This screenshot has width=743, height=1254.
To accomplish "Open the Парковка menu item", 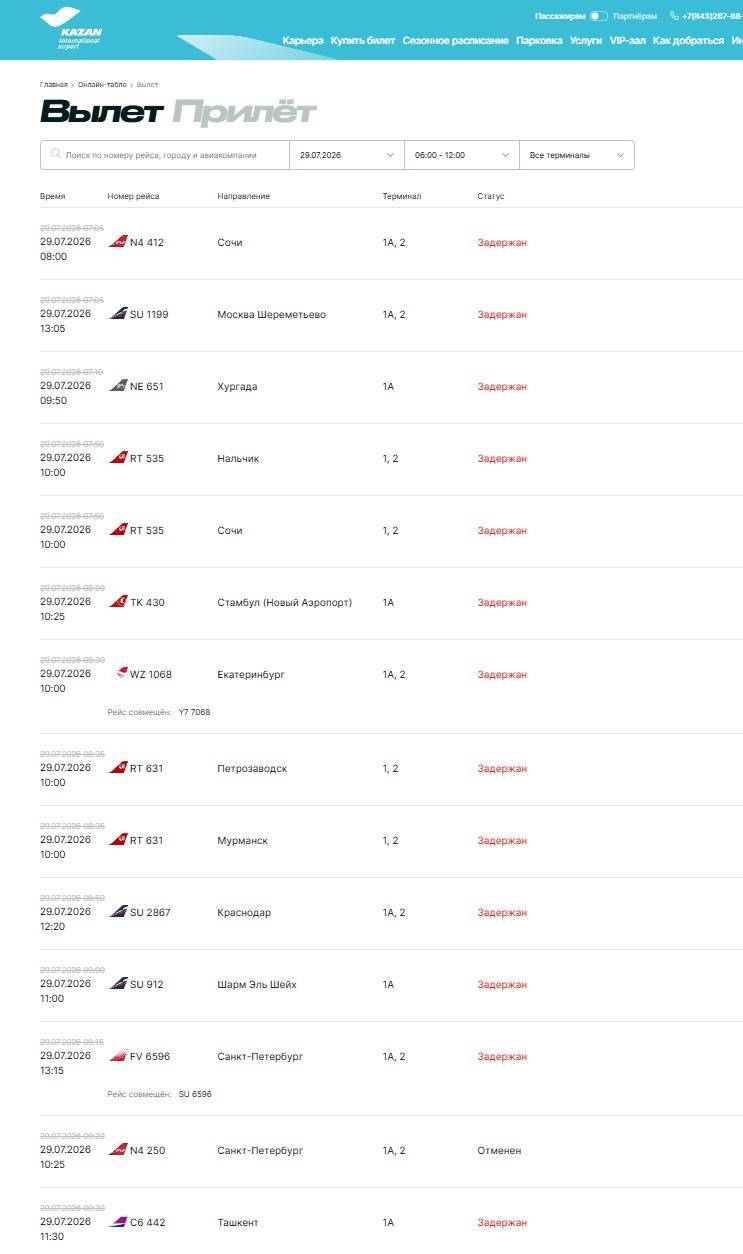I will click(x=539, y=41).
